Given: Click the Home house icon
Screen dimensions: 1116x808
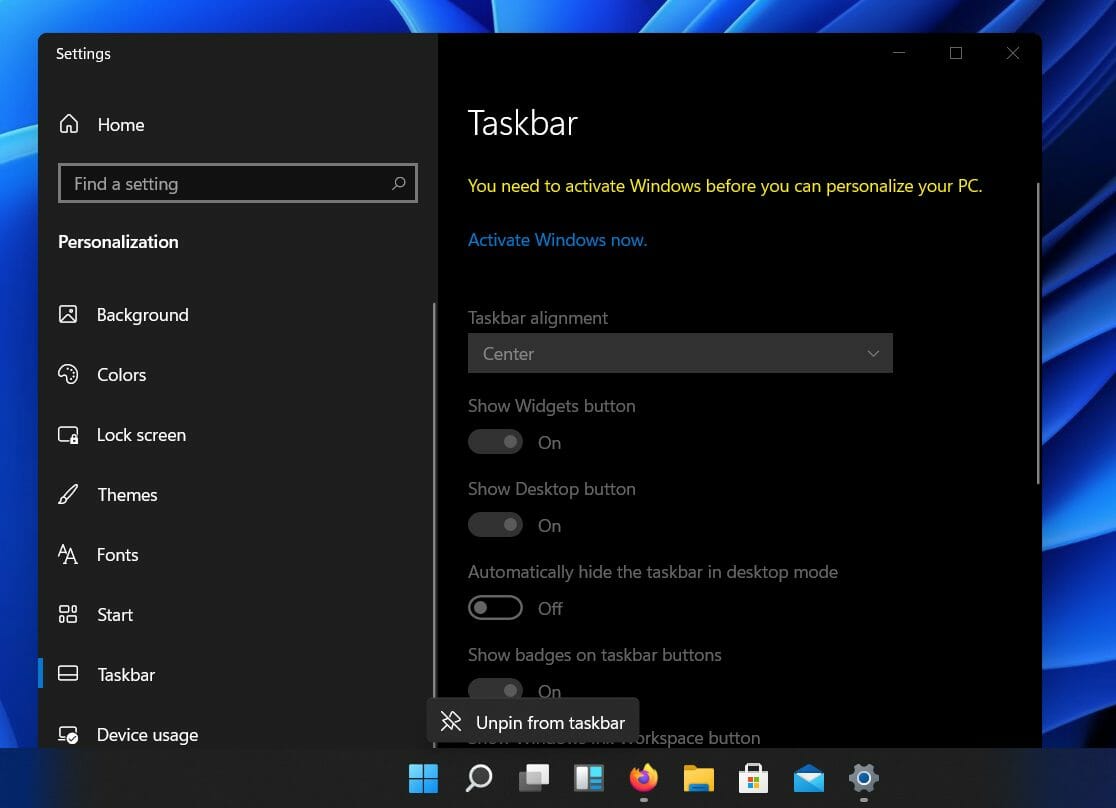Looking at the screenshot, I should coord(68,123).
